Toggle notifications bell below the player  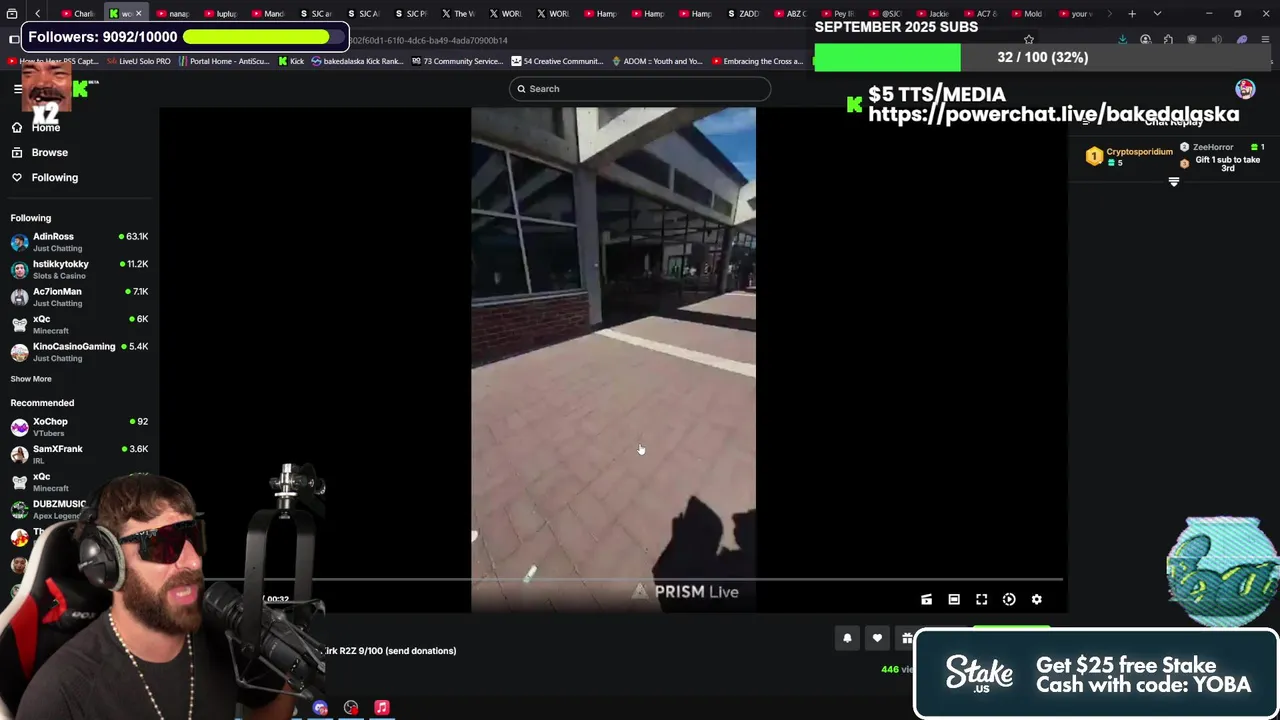pos(847,638)
